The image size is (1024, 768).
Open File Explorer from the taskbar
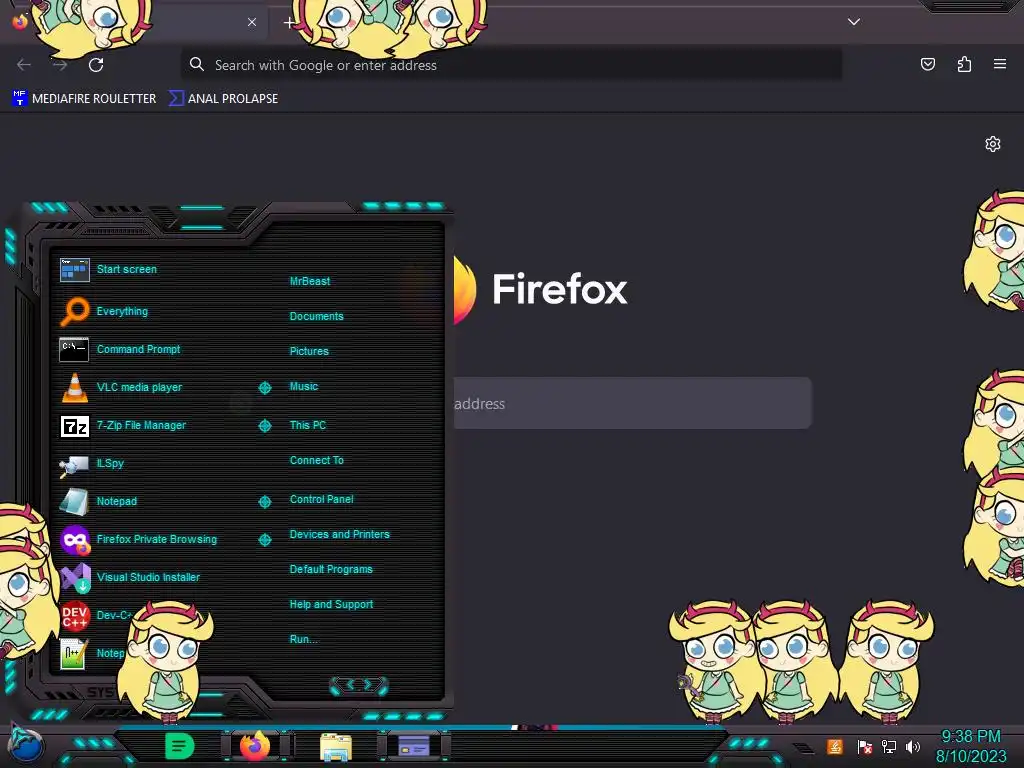pos(336,746)
